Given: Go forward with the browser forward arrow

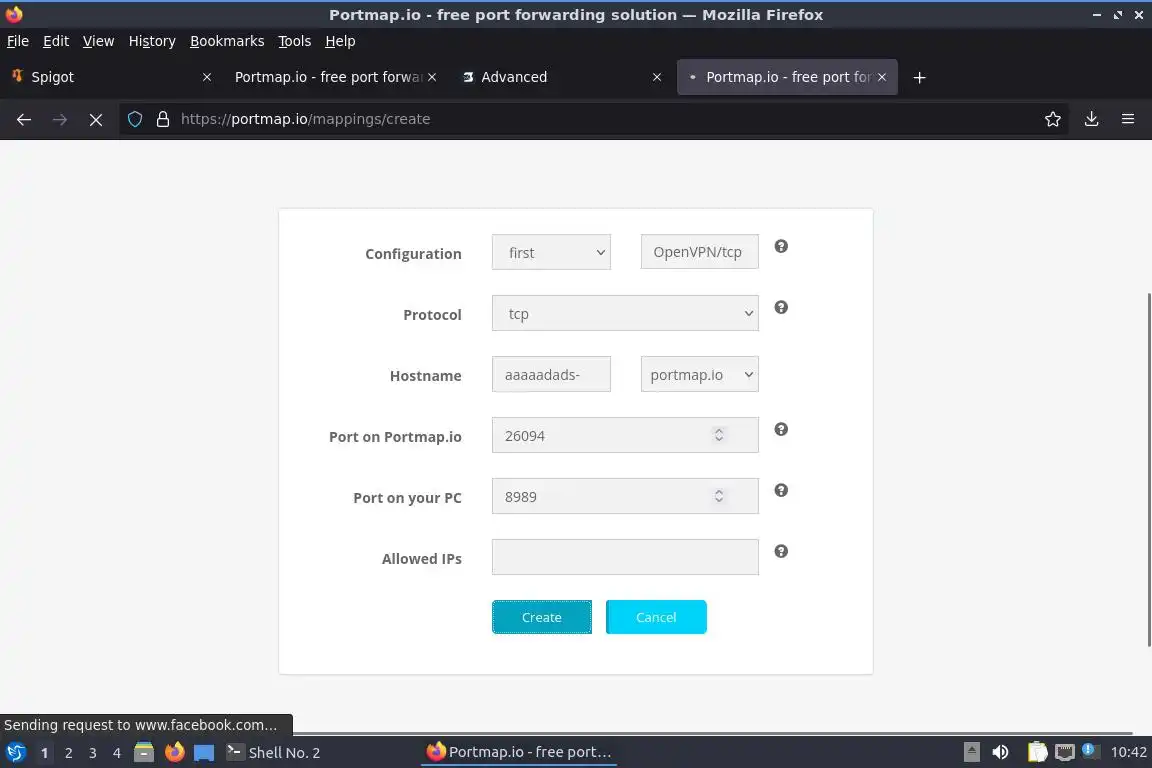Looking at the screenshot, I should 60,119.
